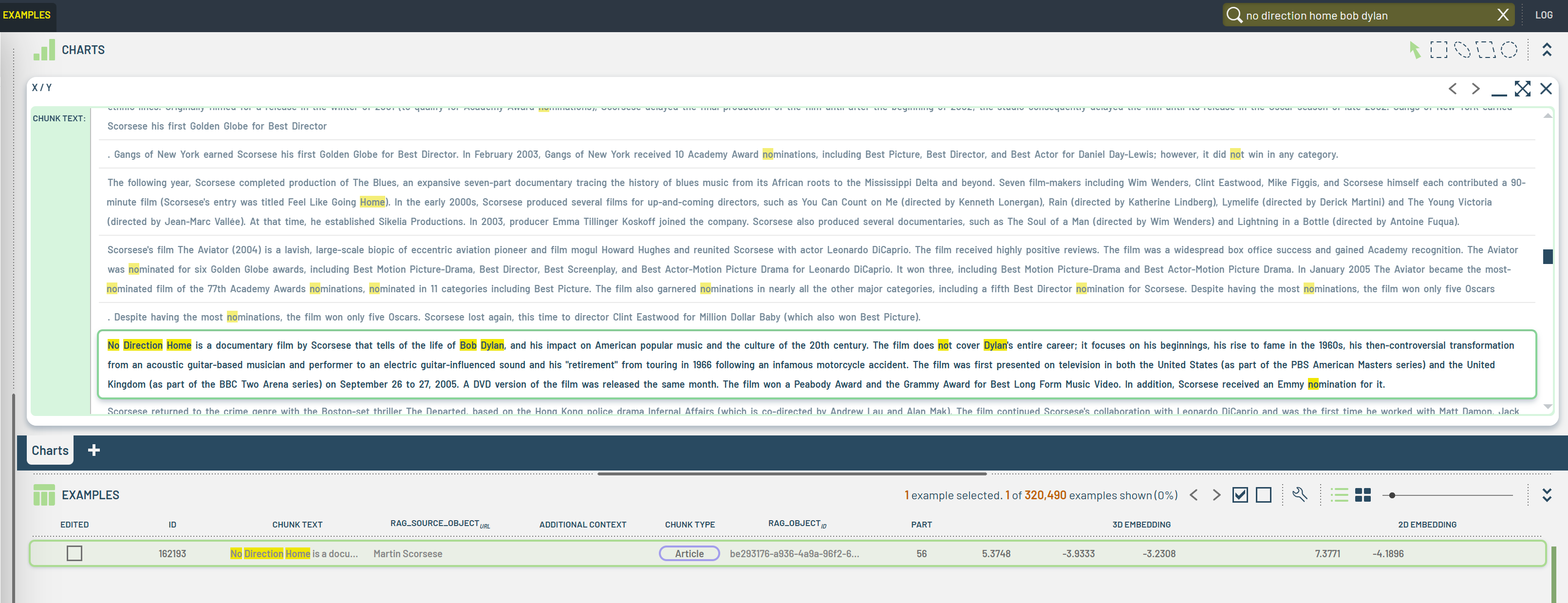Sort by 2D EMBEDDING column header
Image resolution: width=1568 pixels, height=603 pixels.
coord(1427,525)
